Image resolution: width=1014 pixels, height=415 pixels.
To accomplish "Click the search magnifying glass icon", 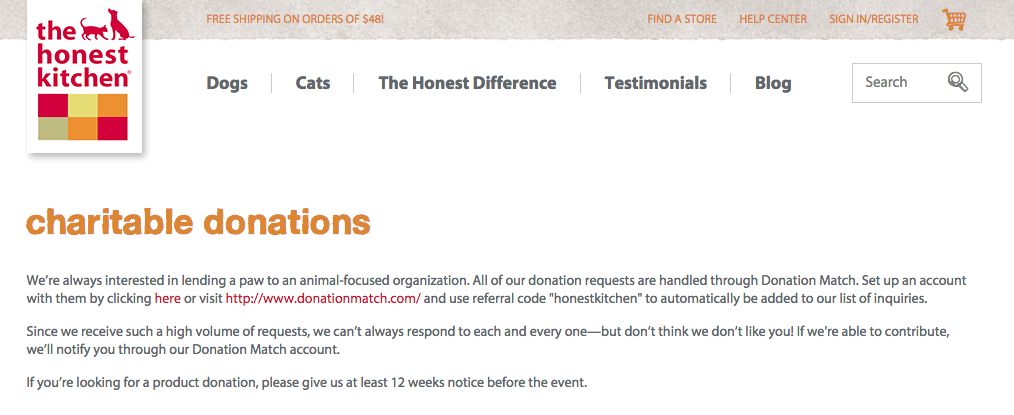I will coord(957,82).
